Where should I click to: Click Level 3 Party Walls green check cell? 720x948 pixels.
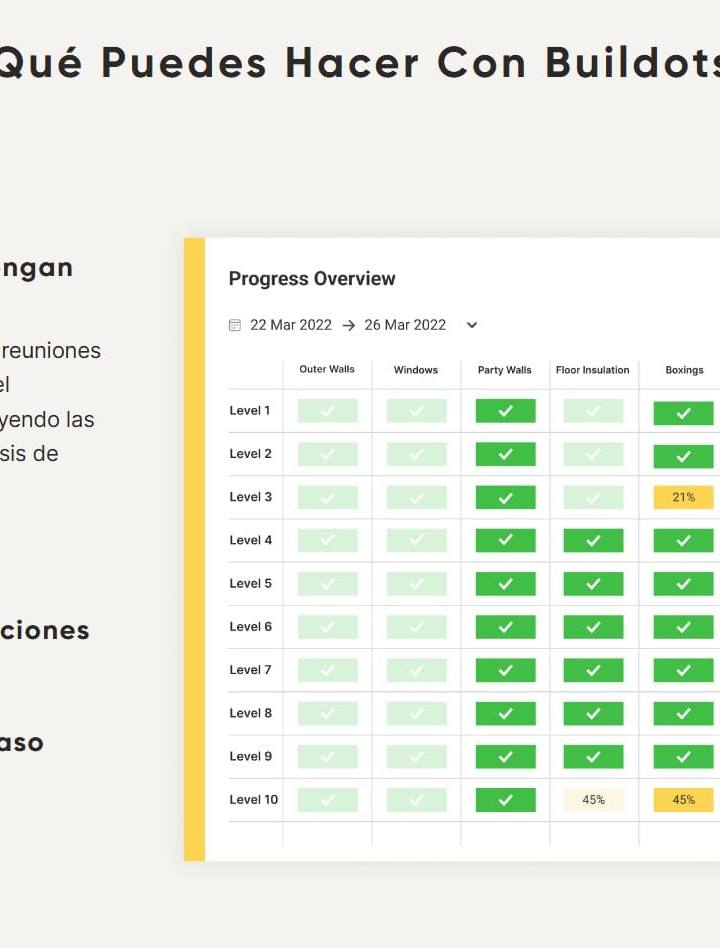tap(505, 498)
